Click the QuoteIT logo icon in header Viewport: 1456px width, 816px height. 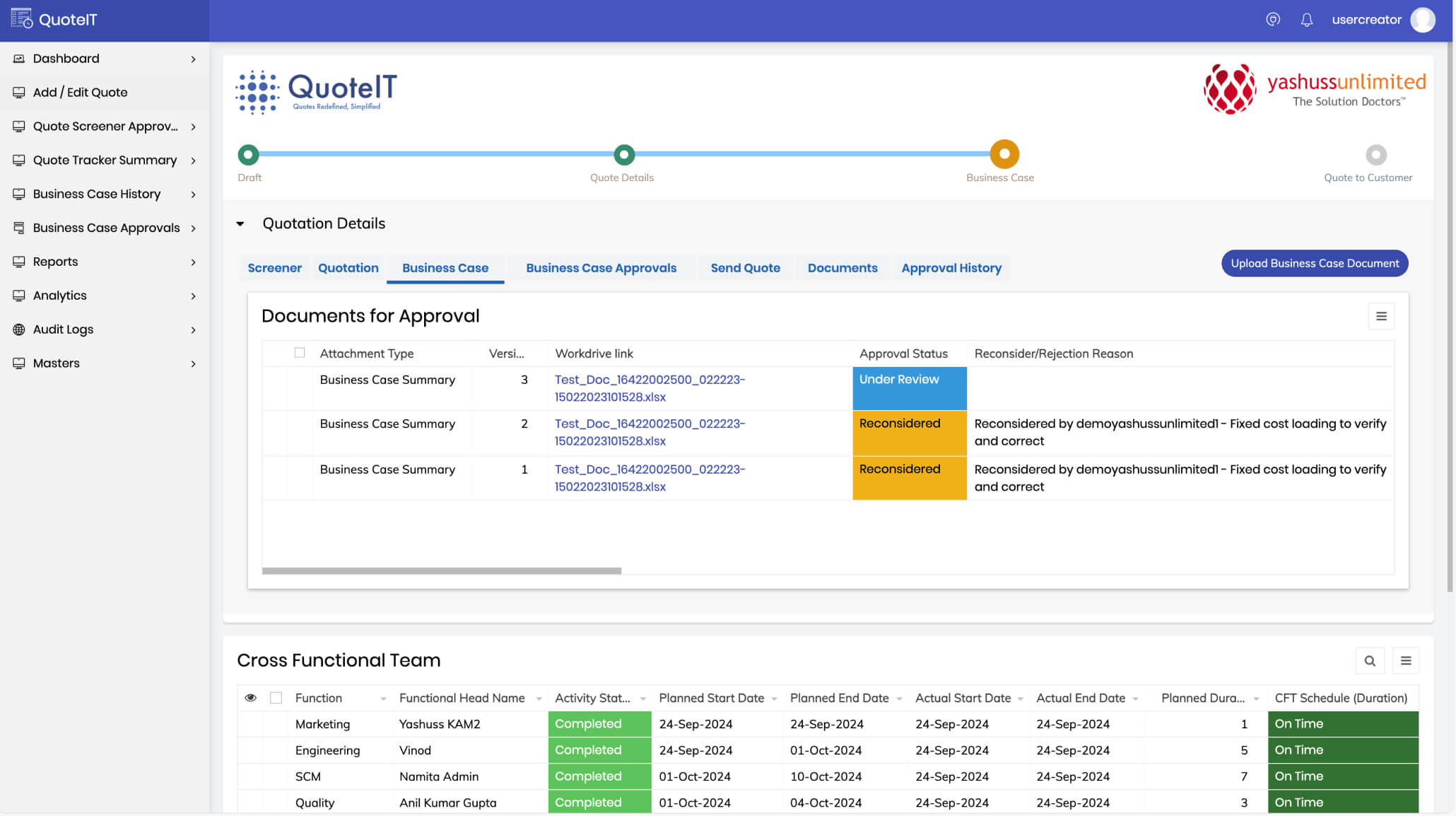tap(22, 19)
